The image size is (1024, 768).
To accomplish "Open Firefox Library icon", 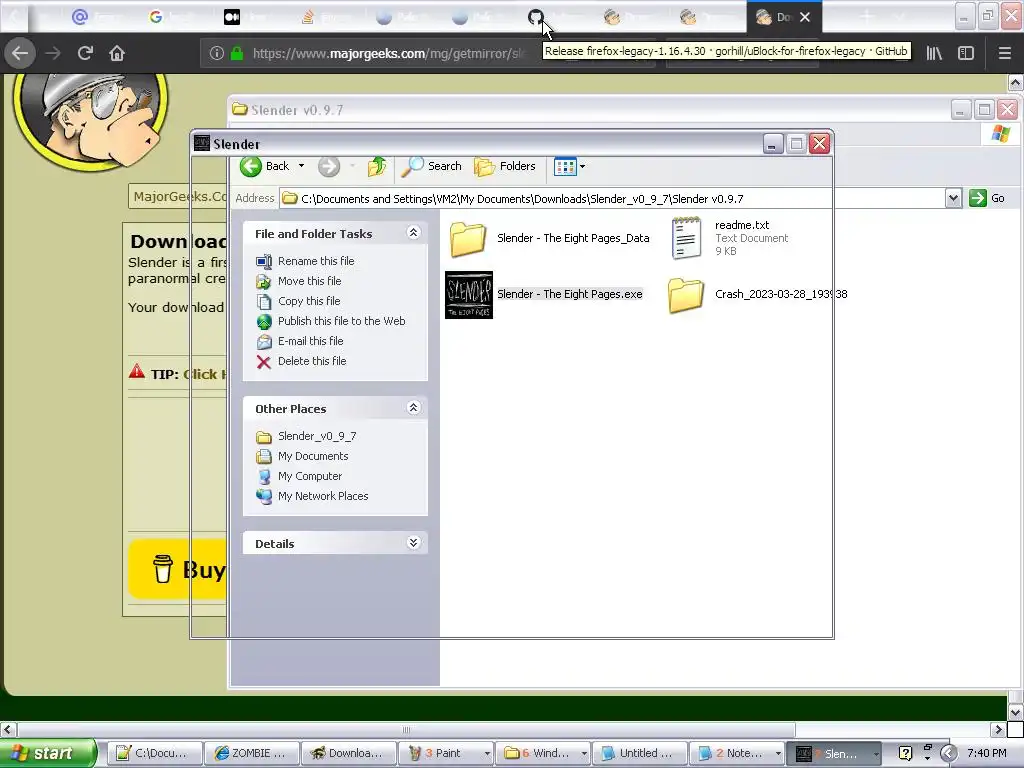I will pyautogui.click(x=934, y=53).
